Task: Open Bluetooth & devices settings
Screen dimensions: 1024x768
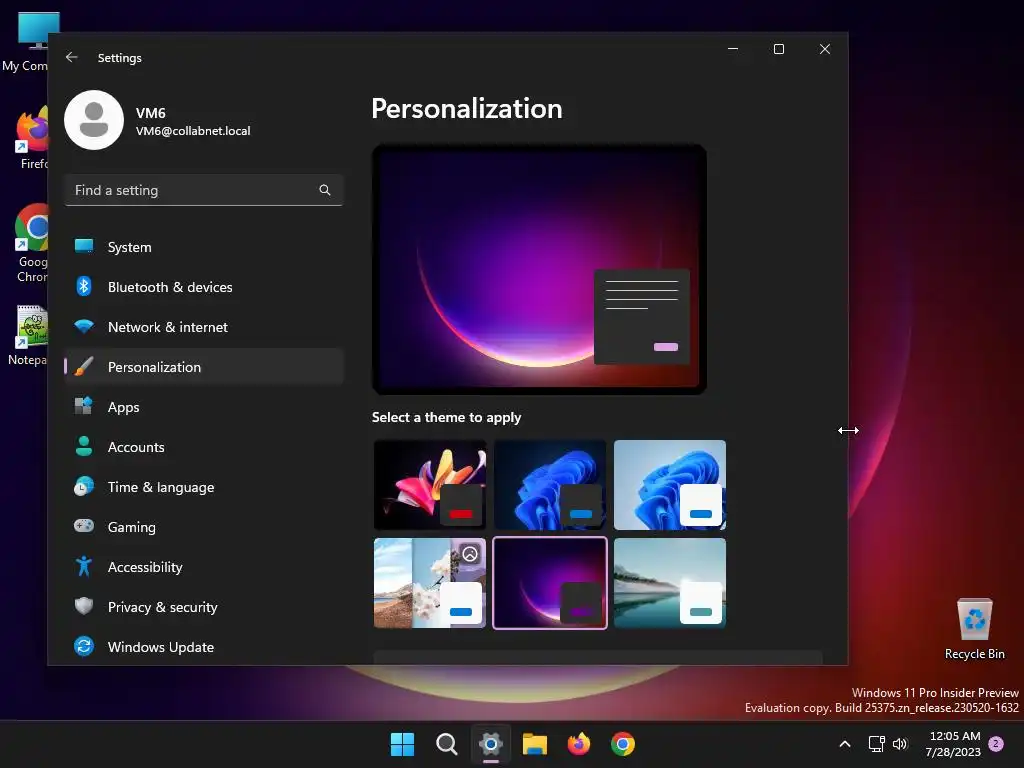Action: (x=204, y=287)
